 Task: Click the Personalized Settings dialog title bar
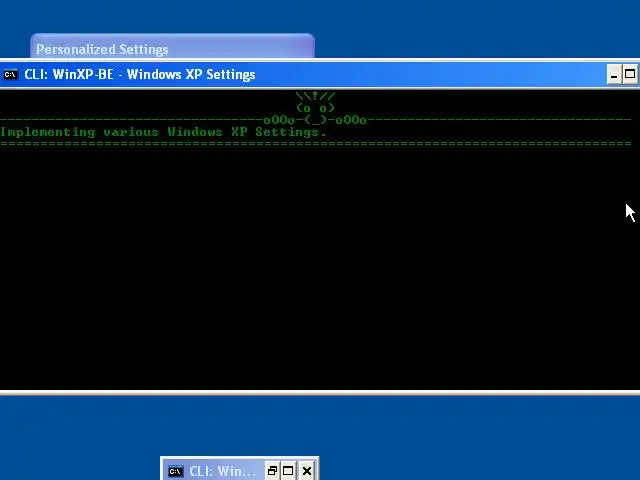pos(172,46)
